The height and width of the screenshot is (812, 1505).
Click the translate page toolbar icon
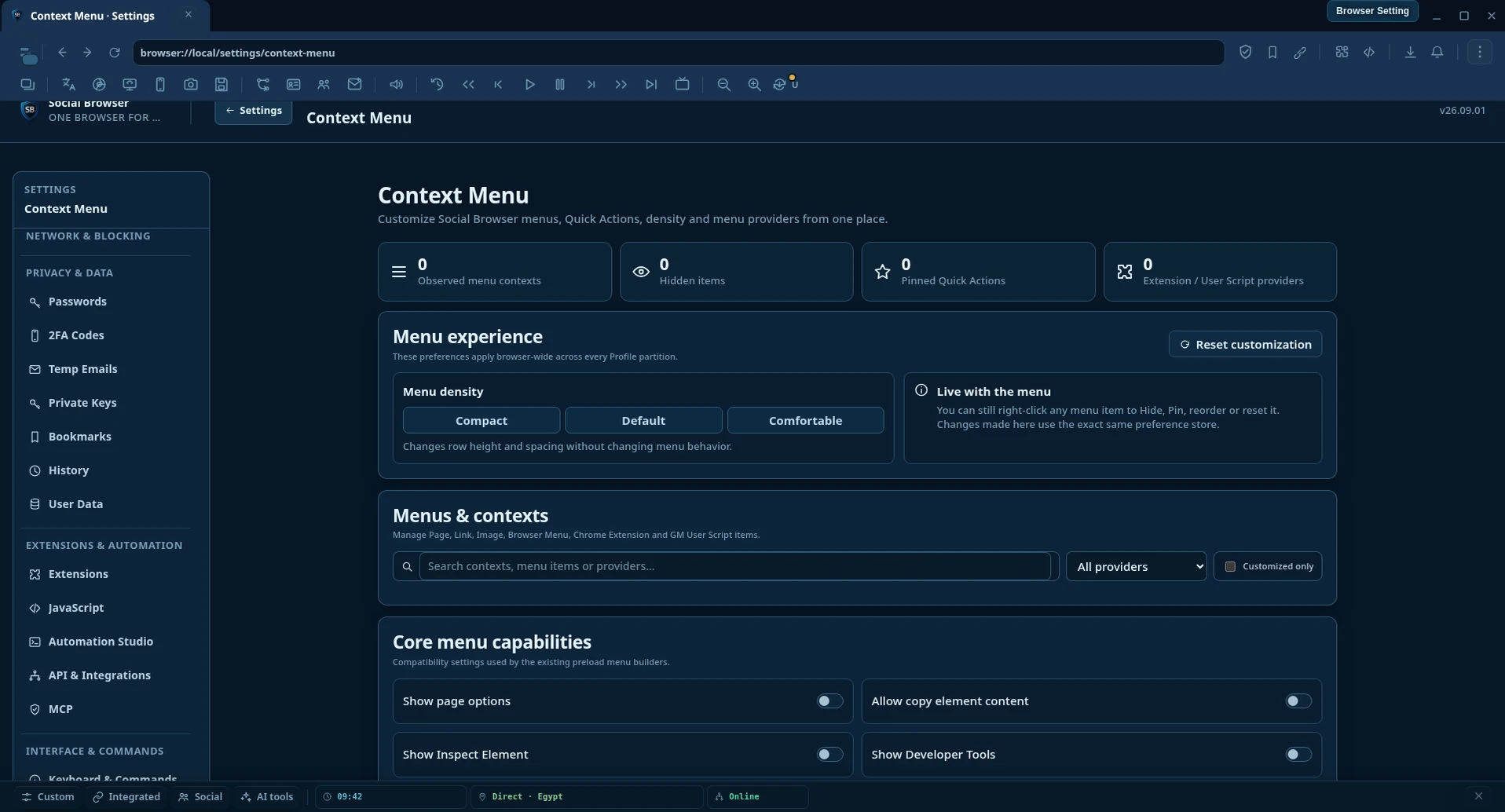click(x=68, y=85)
